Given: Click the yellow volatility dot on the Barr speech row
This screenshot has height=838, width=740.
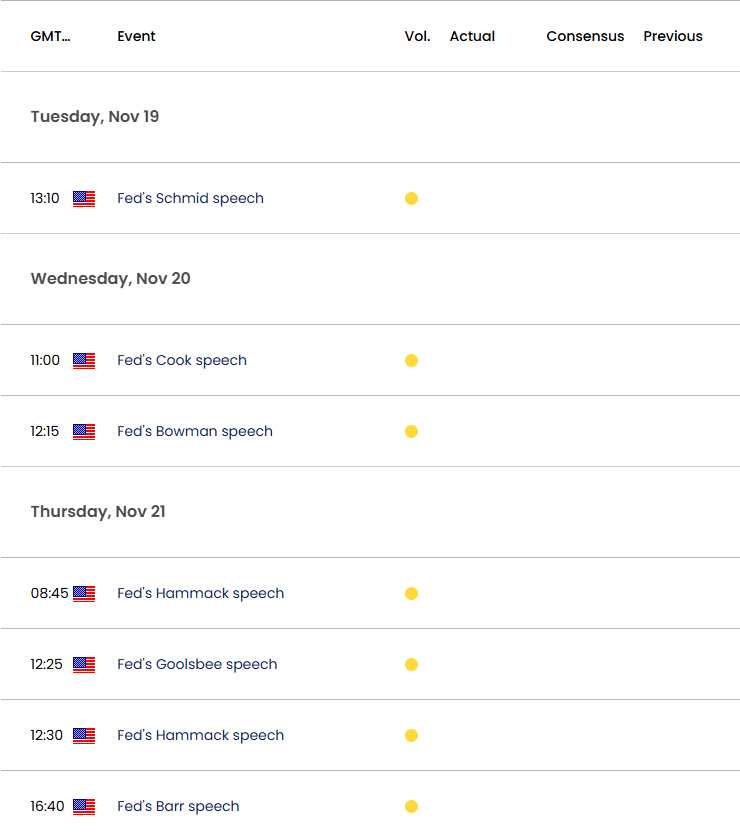Looking at the screenshot, I should [x=411, y=806].
